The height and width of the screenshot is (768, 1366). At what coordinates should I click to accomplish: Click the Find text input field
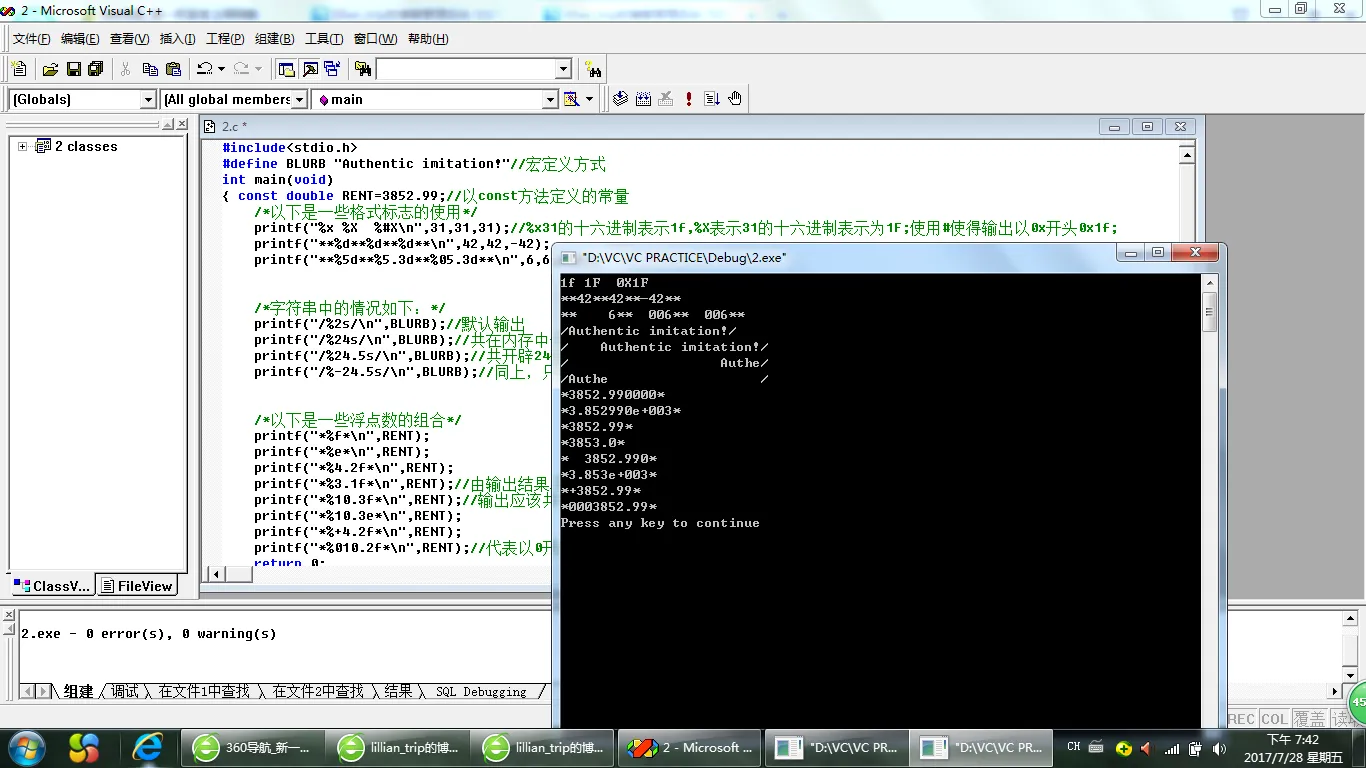pos(465,69)
